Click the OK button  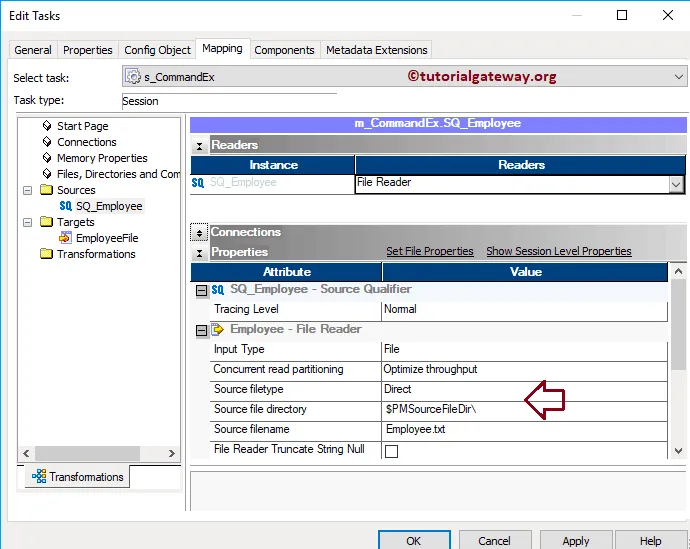pyautogui.click(x=414, y=540)
